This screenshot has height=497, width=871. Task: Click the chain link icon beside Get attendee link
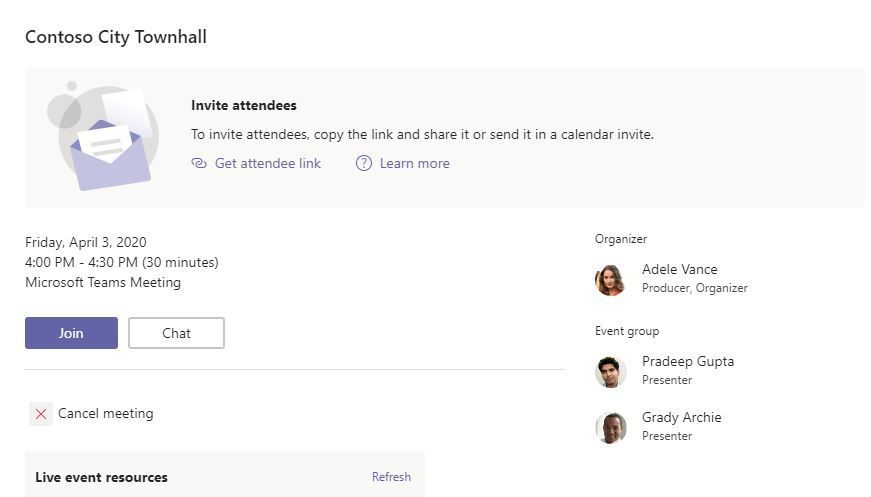coord(199,163)
